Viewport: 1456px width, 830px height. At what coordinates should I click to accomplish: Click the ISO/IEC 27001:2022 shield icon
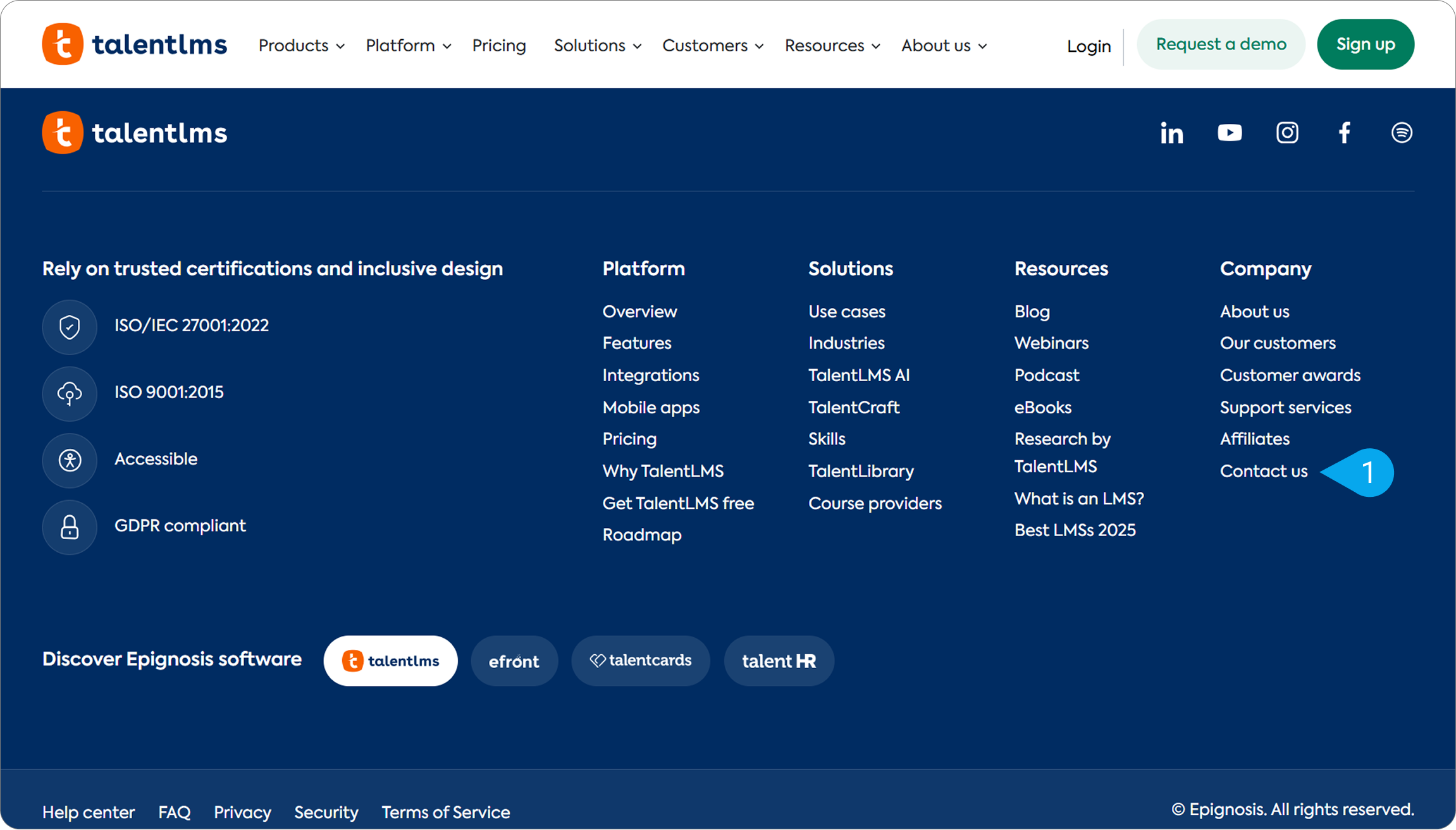tap(70, 327)
